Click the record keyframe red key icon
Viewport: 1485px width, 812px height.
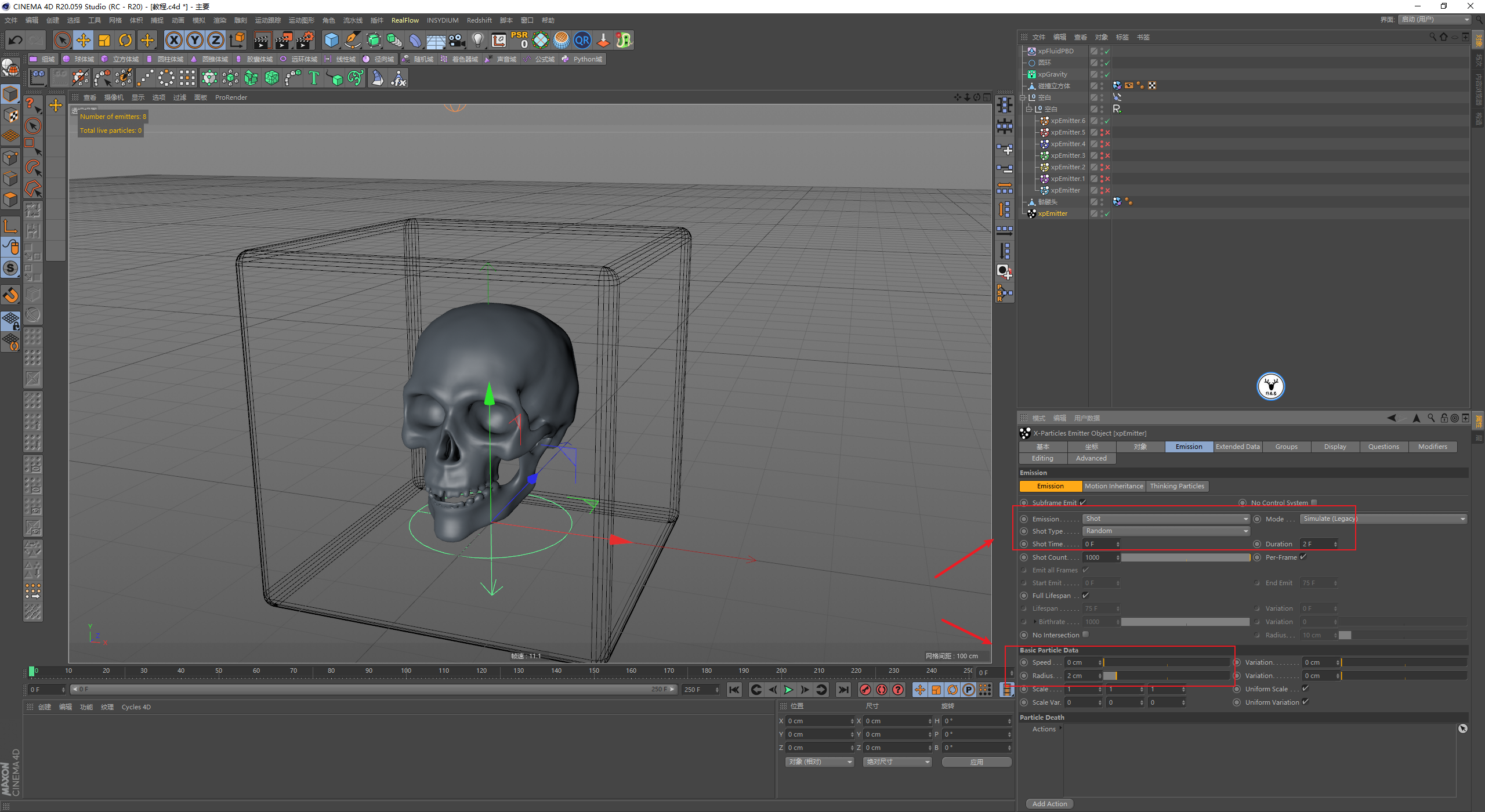pos(865,690)
